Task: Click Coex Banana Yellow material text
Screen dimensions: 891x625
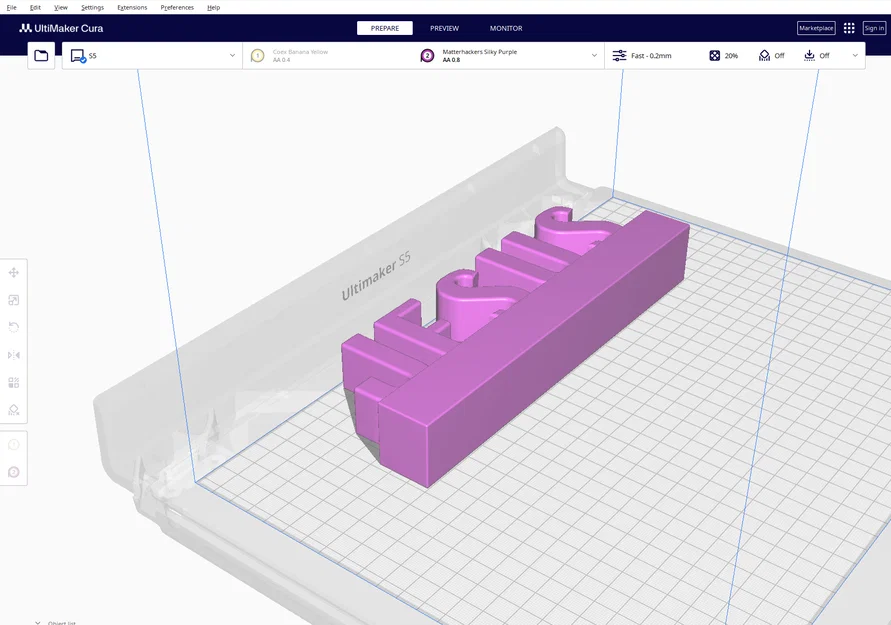Action: pyautogui.click(x=300, y=52)
